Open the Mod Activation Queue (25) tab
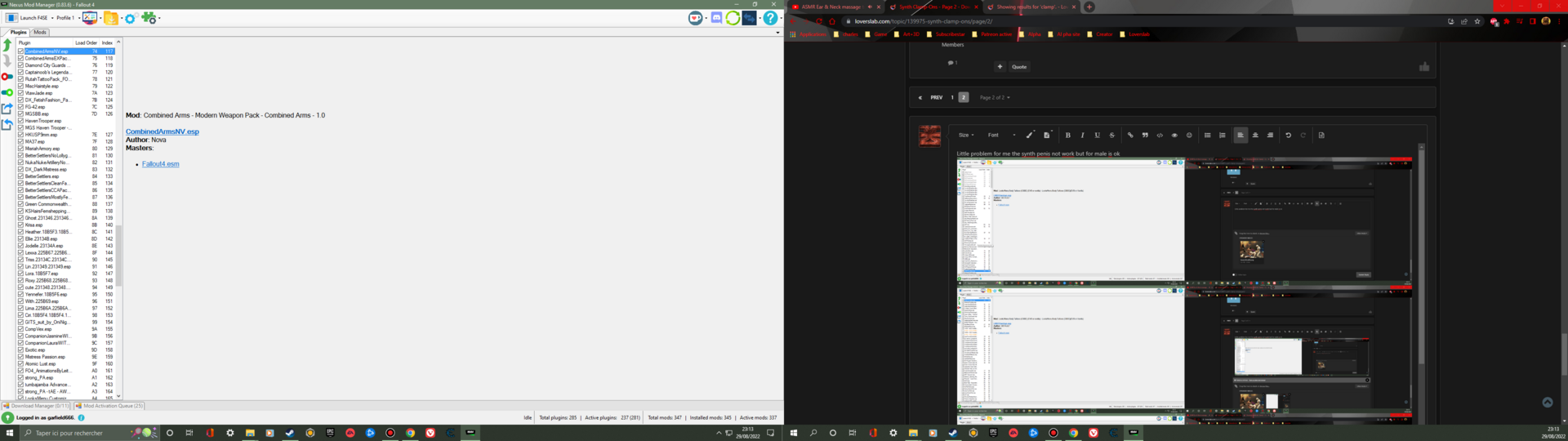This screenshot has height=441, width=1568. 109,406
